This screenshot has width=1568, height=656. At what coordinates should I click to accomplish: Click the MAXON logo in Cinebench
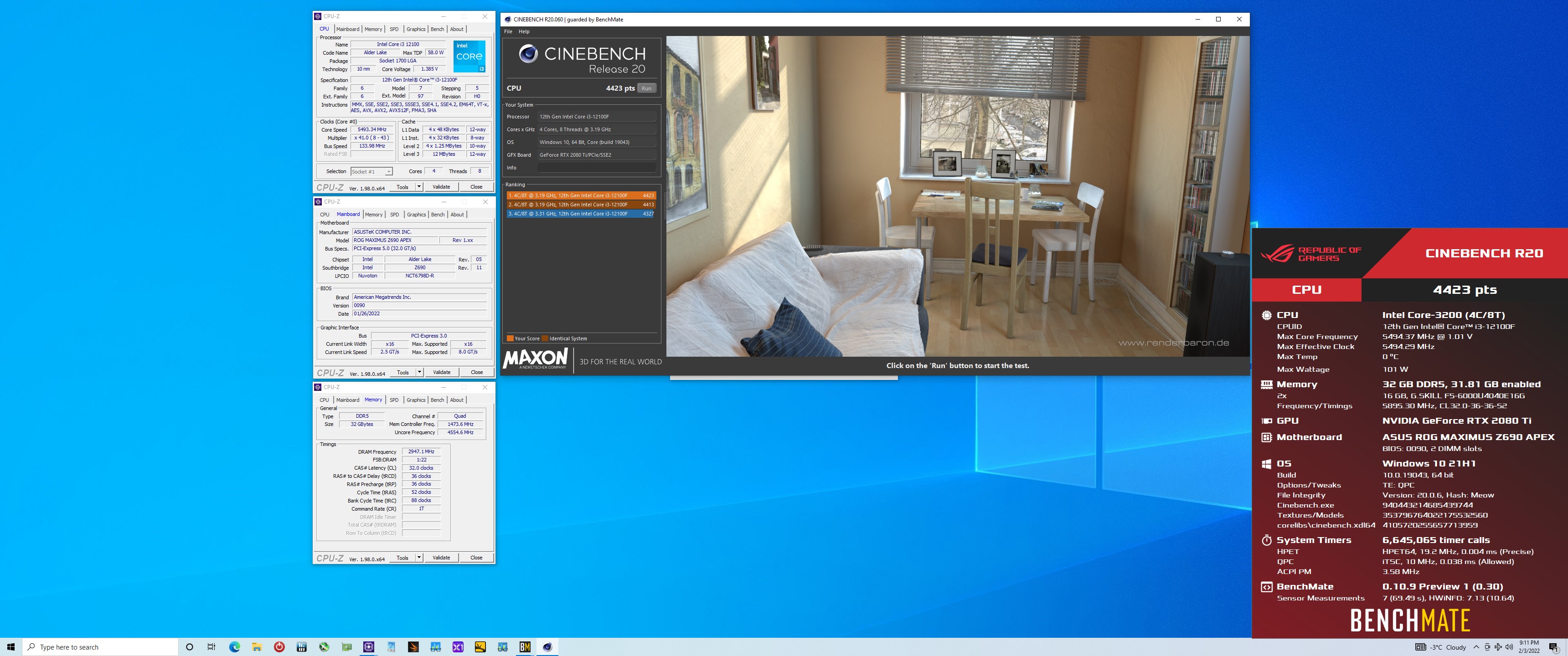click(536, 359)
